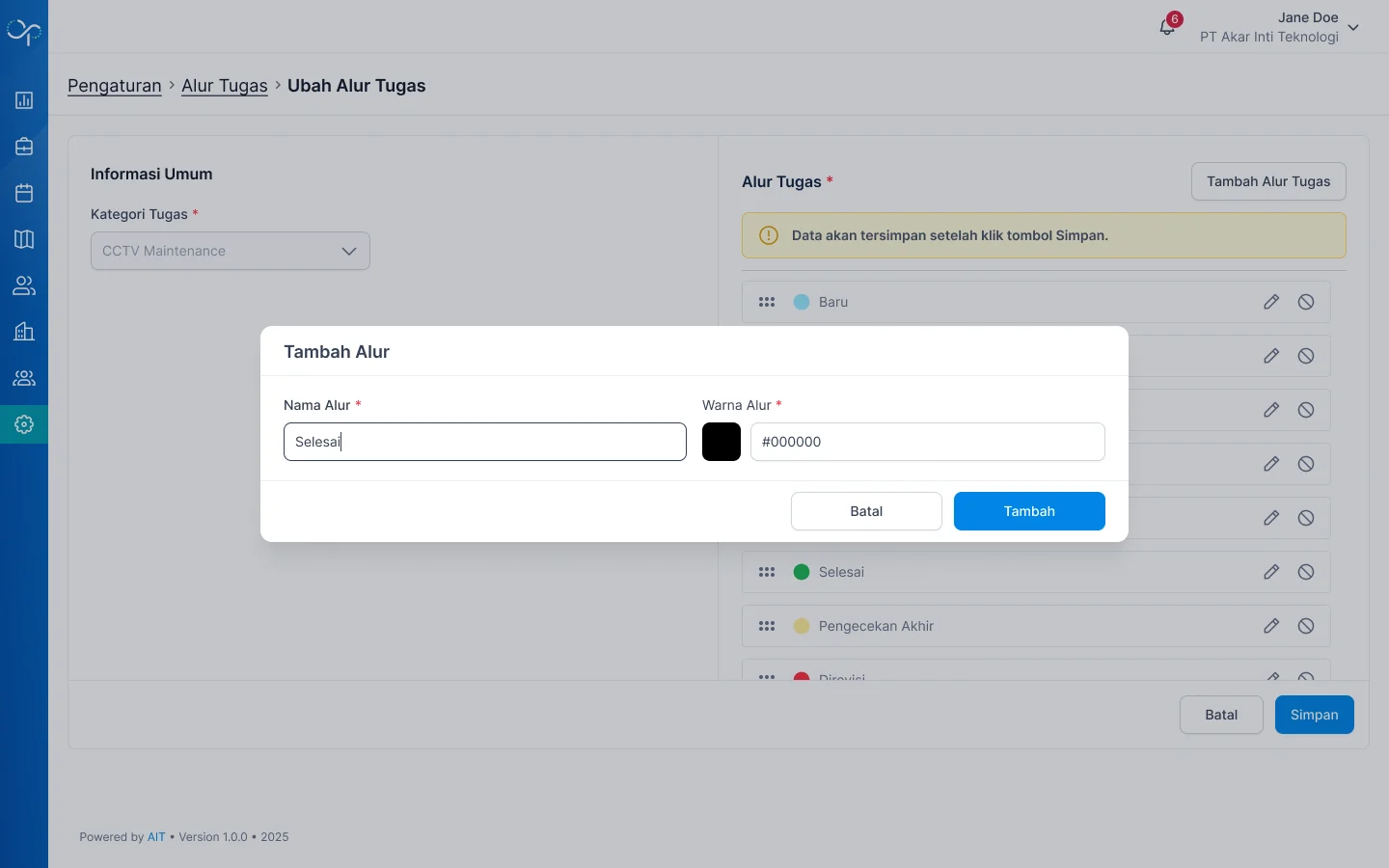Click the Simpan button

coord(1315,715)
